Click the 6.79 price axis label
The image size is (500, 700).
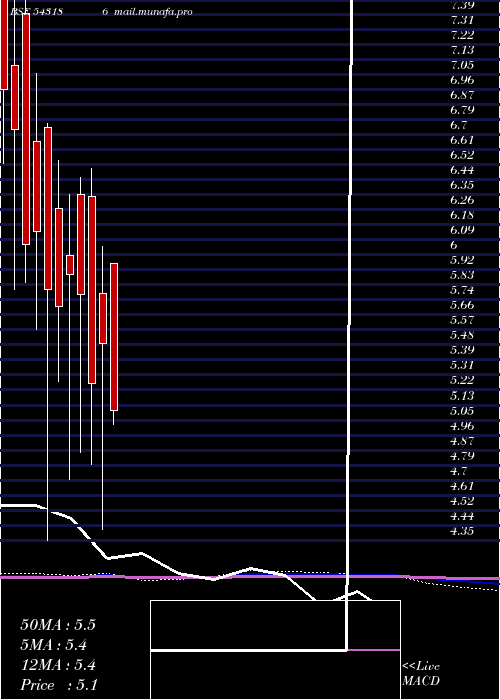click(x=462, y=110)
